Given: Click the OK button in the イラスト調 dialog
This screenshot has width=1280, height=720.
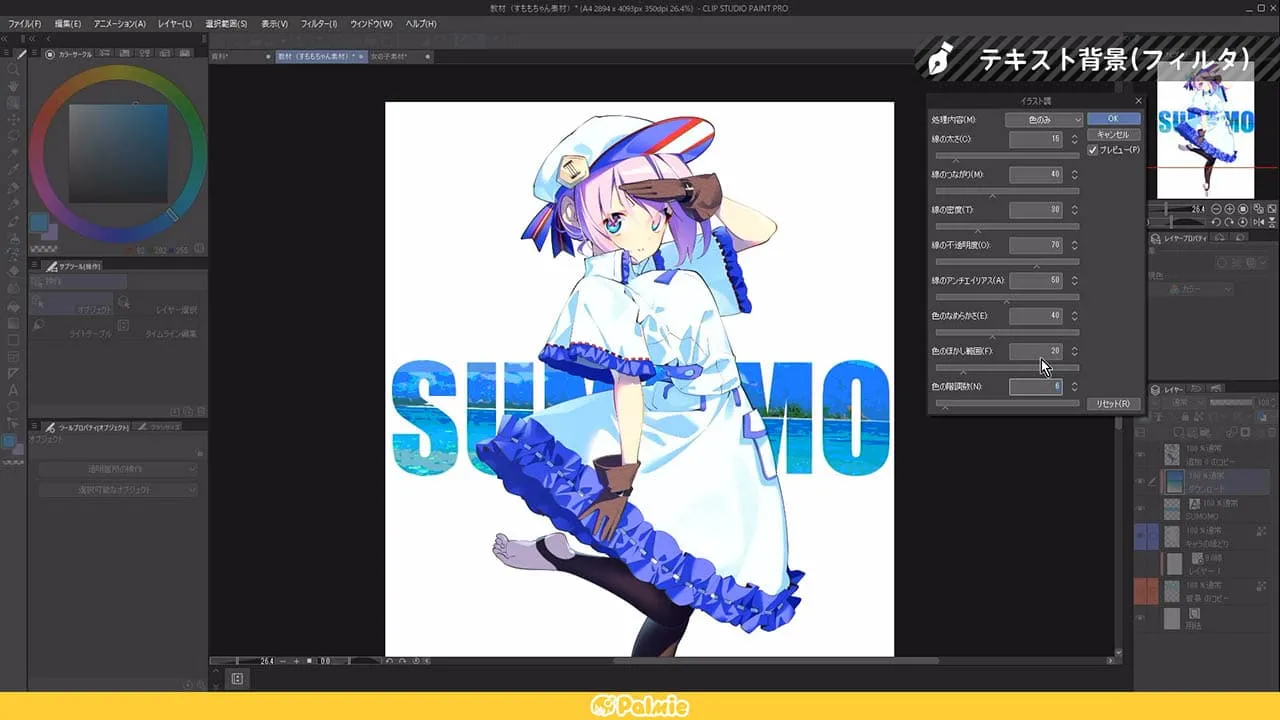Looking at the screenshot, I should tap(1113, 118).
